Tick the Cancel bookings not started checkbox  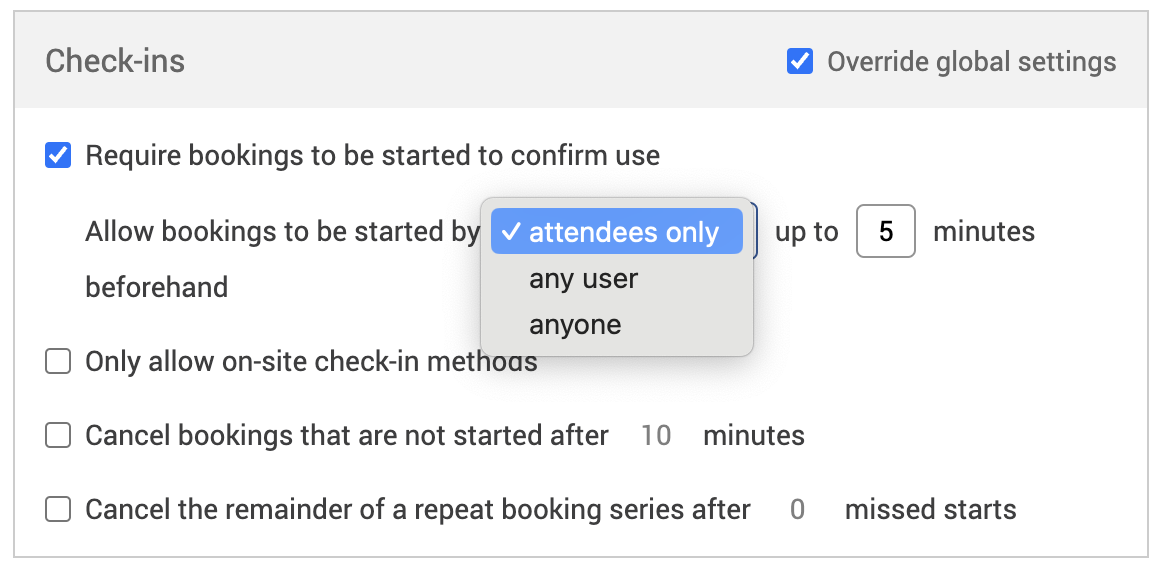pos(59,436)
